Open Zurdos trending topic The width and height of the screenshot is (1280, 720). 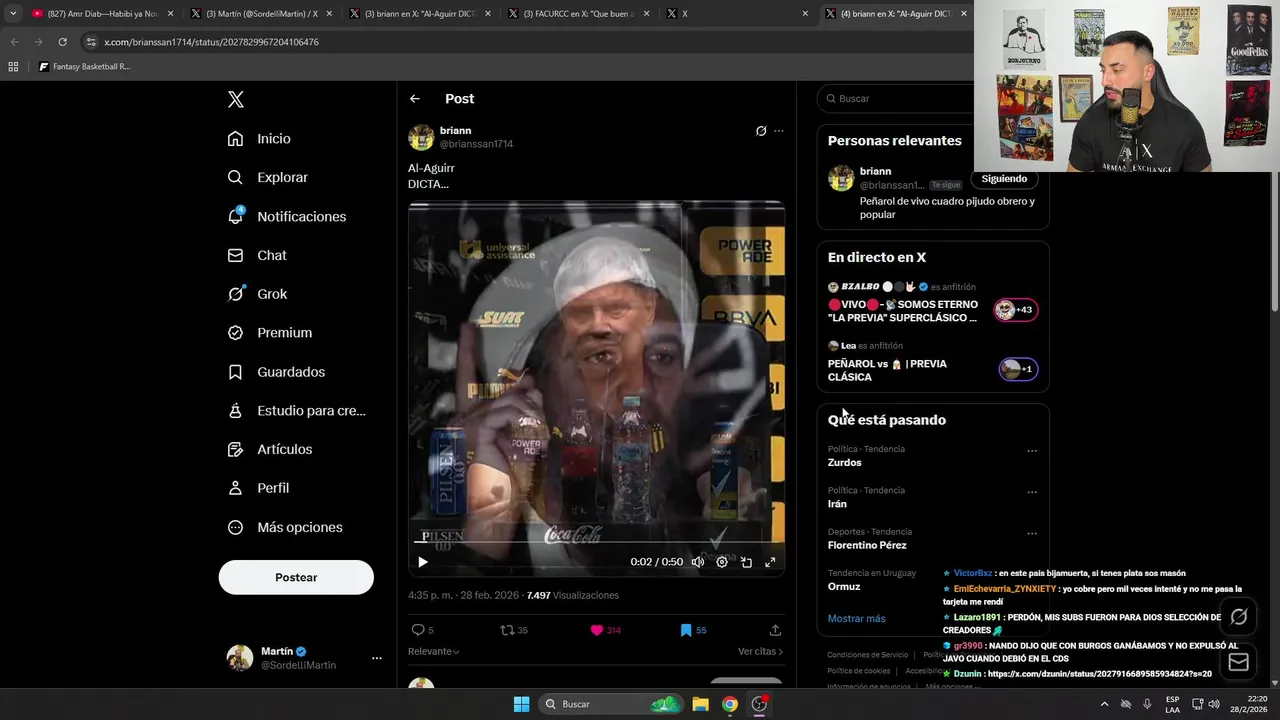click(845, 463)
